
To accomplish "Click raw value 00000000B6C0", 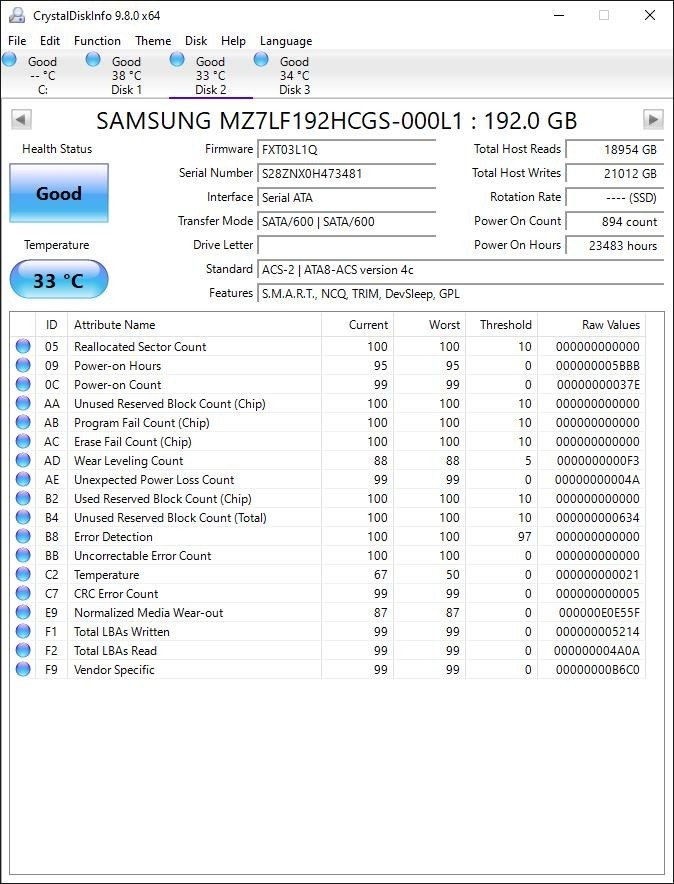I will (x=597, y=669).
